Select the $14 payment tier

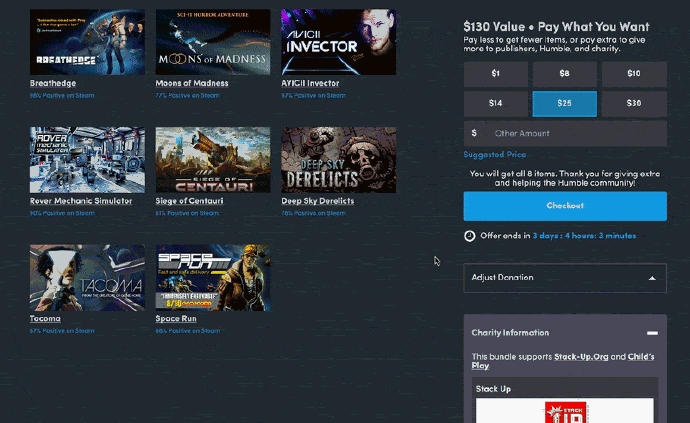coord(495,103)
